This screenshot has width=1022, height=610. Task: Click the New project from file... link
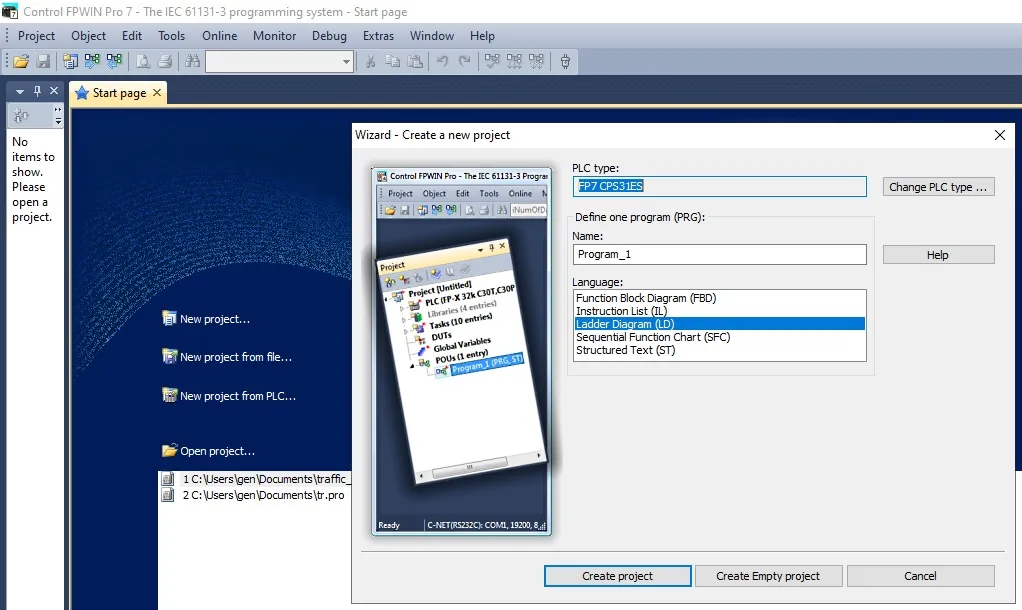coord(227,356)
